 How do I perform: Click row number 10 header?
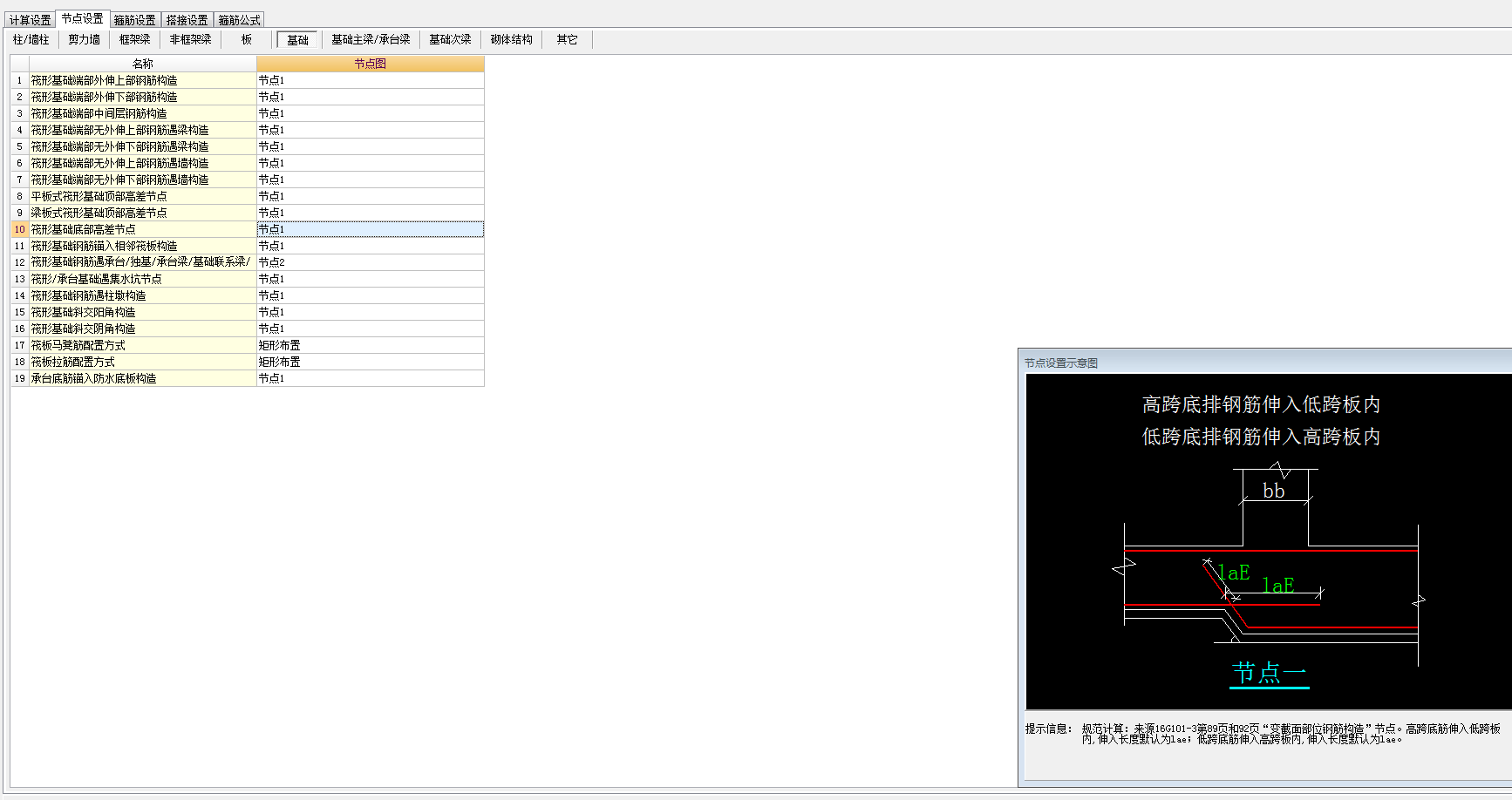(x=19, y=229)
